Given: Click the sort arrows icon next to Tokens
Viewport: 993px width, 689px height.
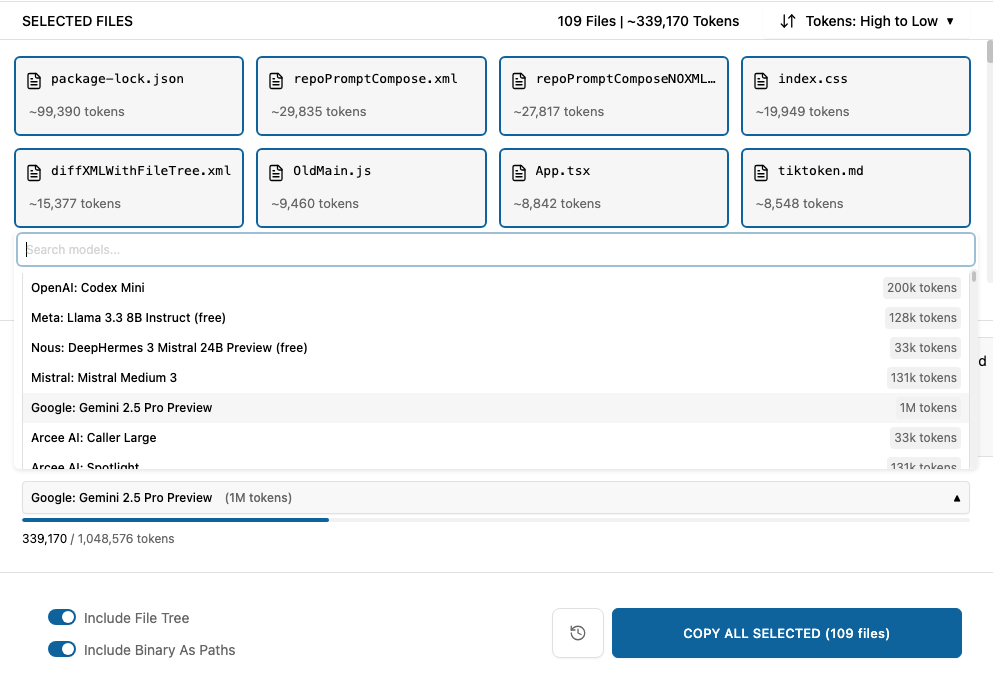Looking at the screenshot, I should click(x=788, y=21).
